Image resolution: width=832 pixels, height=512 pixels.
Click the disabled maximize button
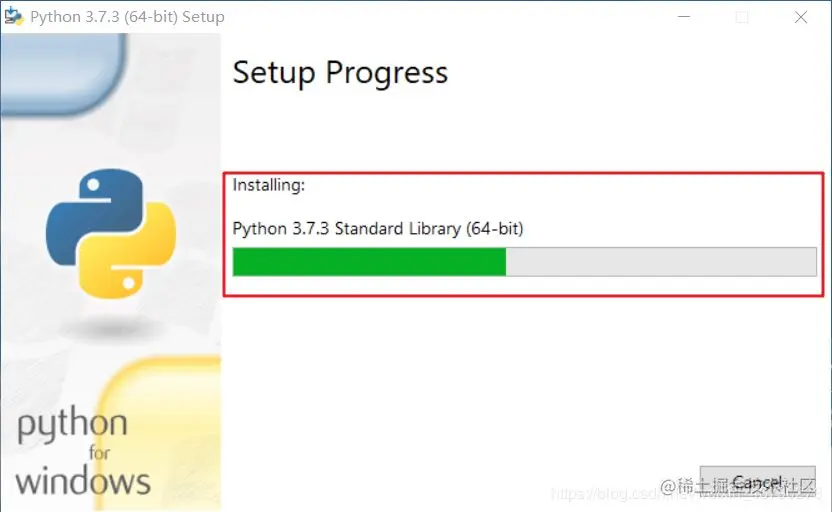coord(742,18)
